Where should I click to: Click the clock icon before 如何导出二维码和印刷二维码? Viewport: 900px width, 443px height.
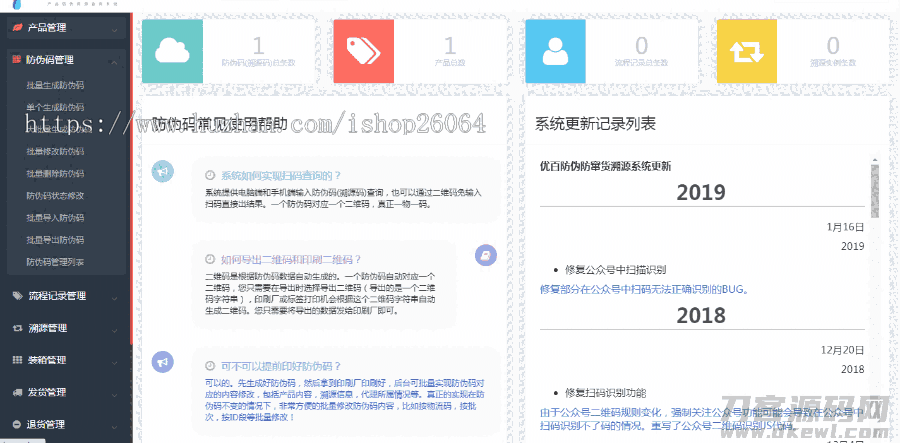210,259
